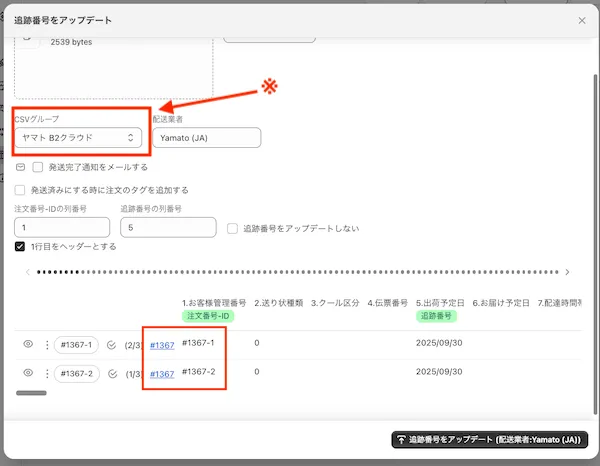Uncheck 1行目をヘッダーとする checkbox
Viewport: 600px width, 466px height.
coord(20,246)
